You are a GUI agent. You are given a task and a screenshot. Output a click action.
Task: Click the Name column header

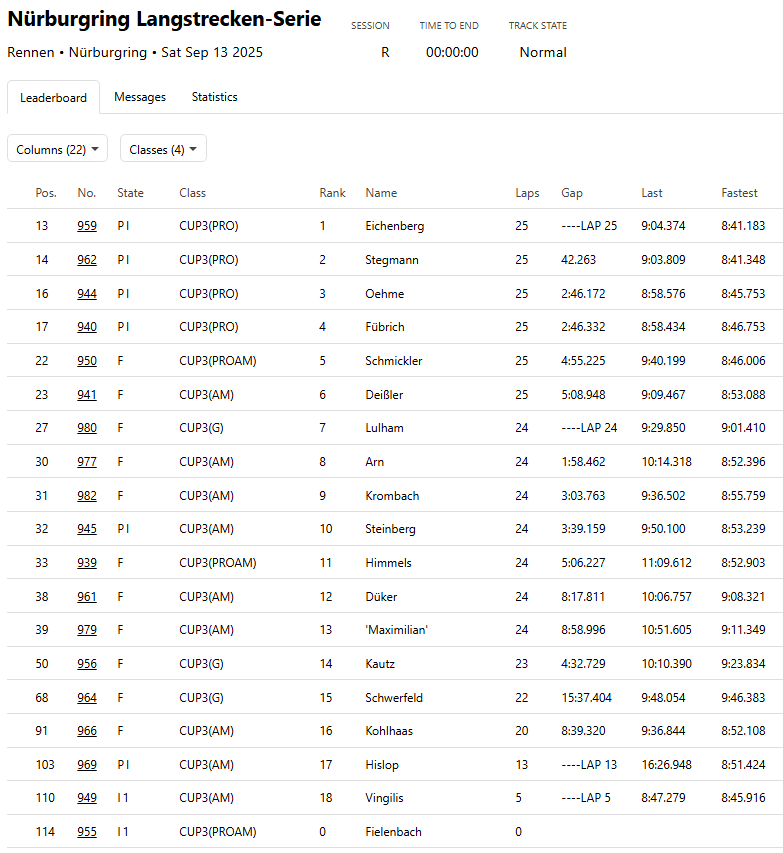coord(381,193)
